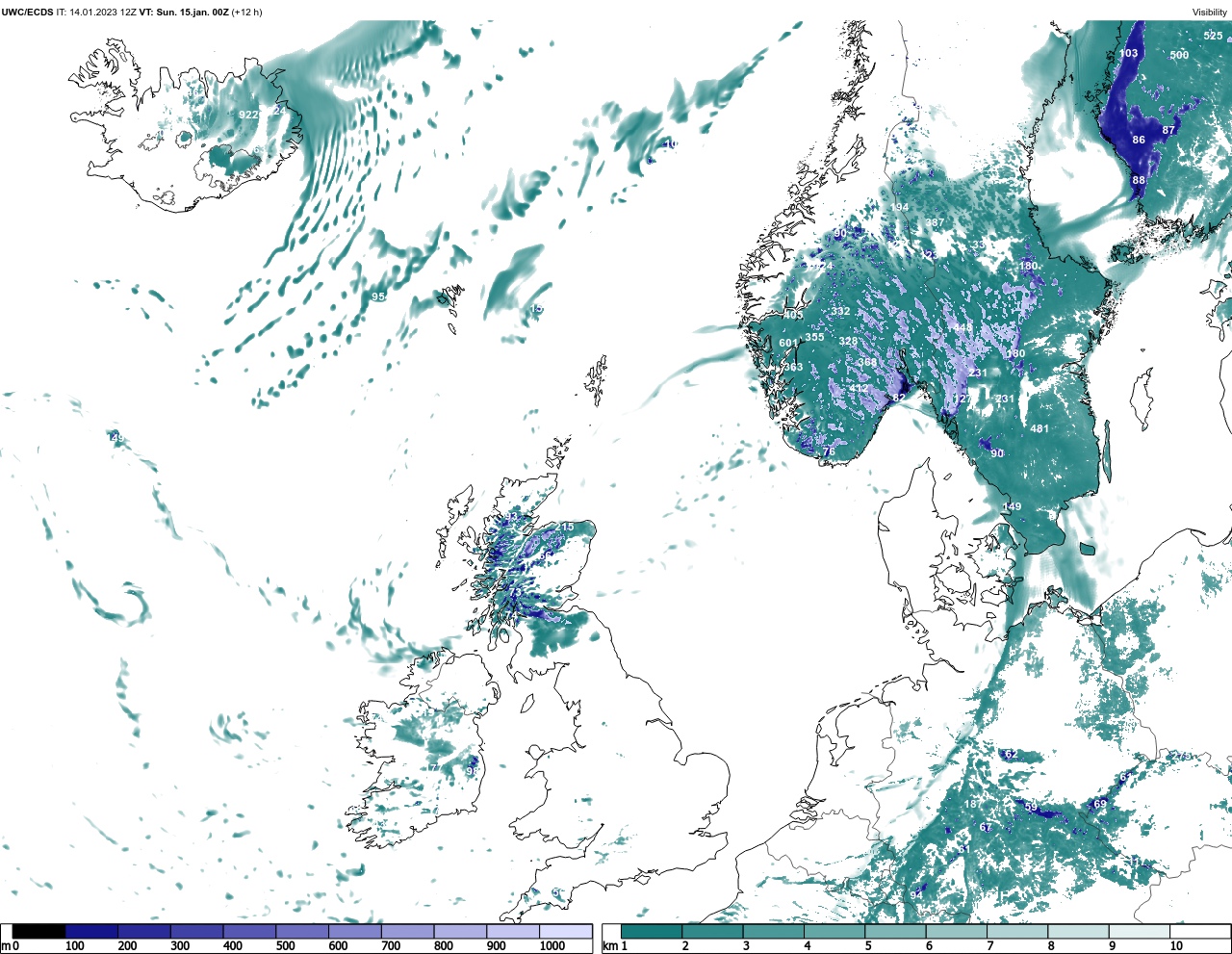Click the '5' tick label on km legend

[868, 946]
